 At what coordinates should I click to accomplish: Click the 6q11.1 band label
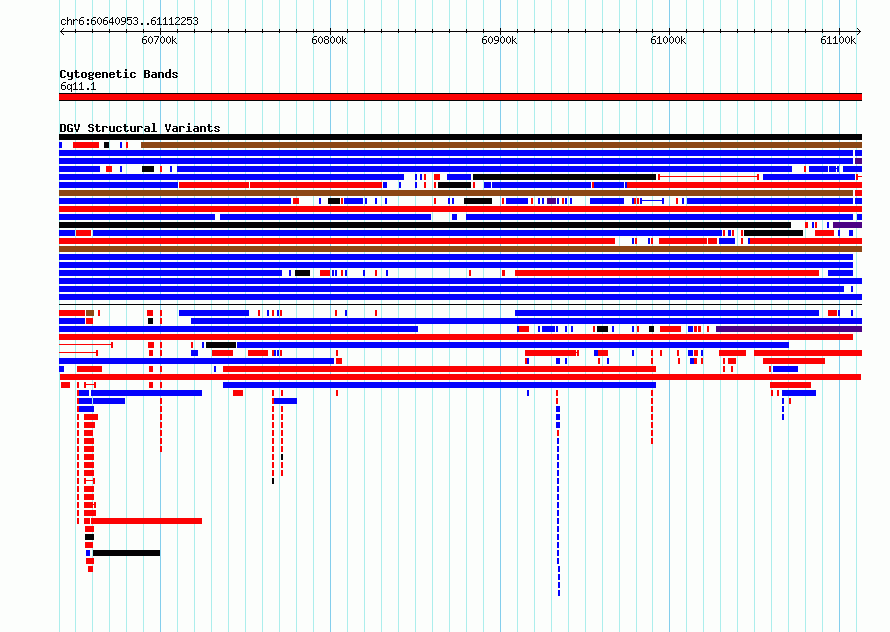(78, 86)
